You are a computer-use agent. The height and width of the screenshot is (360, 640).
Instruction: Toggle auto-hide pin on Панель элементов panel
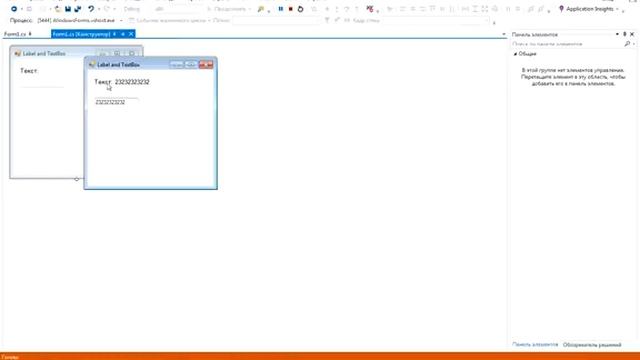tap(624, 35)
